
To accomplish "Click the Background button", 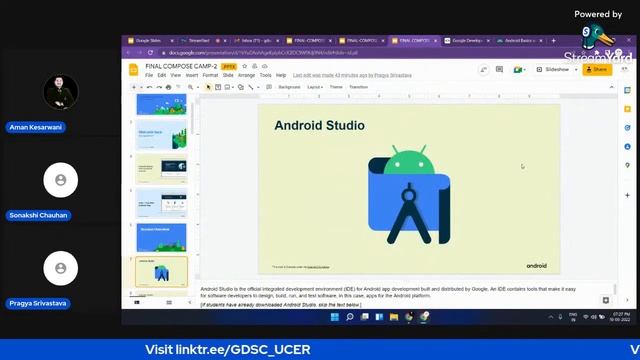I will [289, 87].
